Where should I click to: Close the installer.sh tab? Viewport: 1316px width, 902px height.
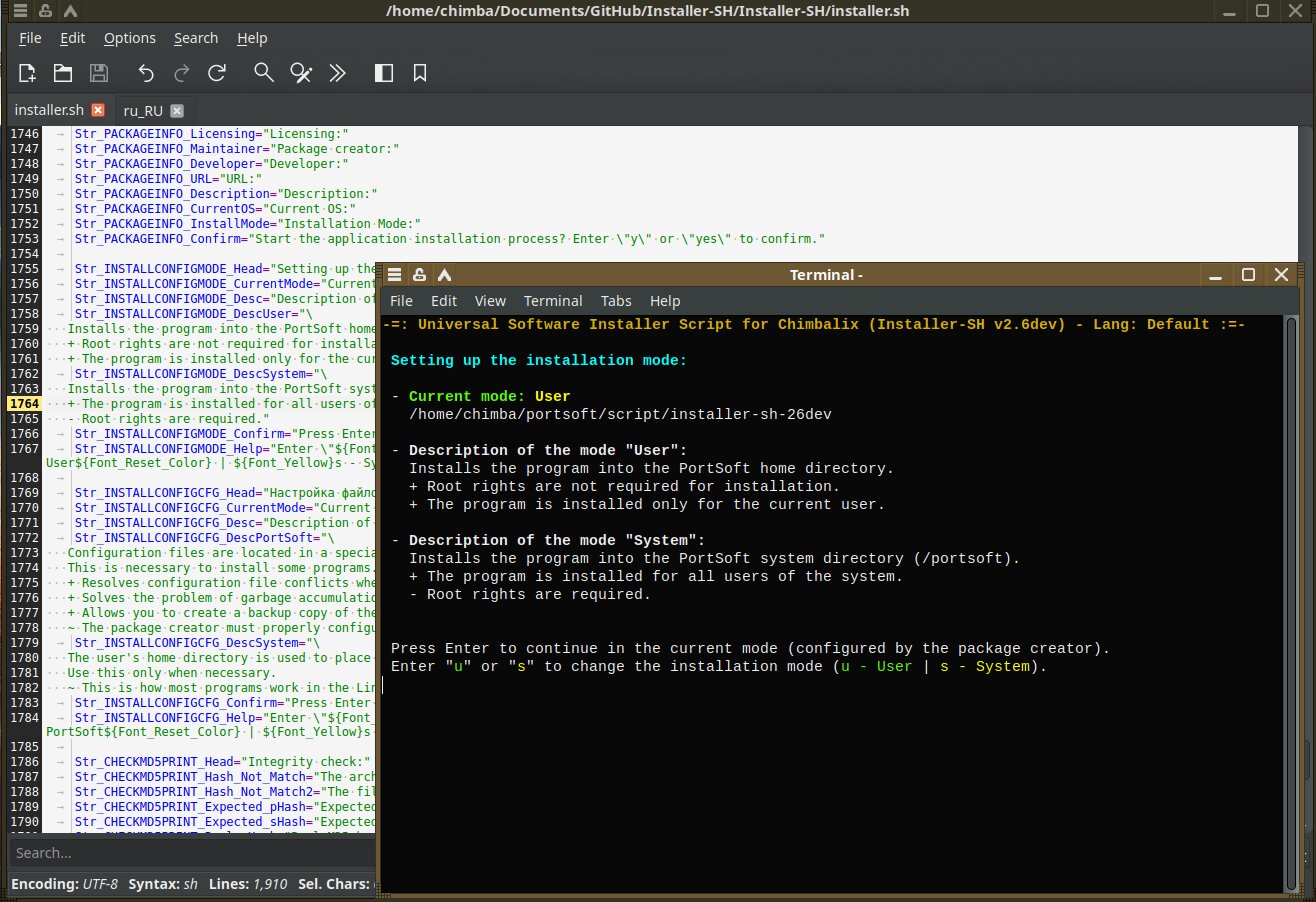(98, 110)
